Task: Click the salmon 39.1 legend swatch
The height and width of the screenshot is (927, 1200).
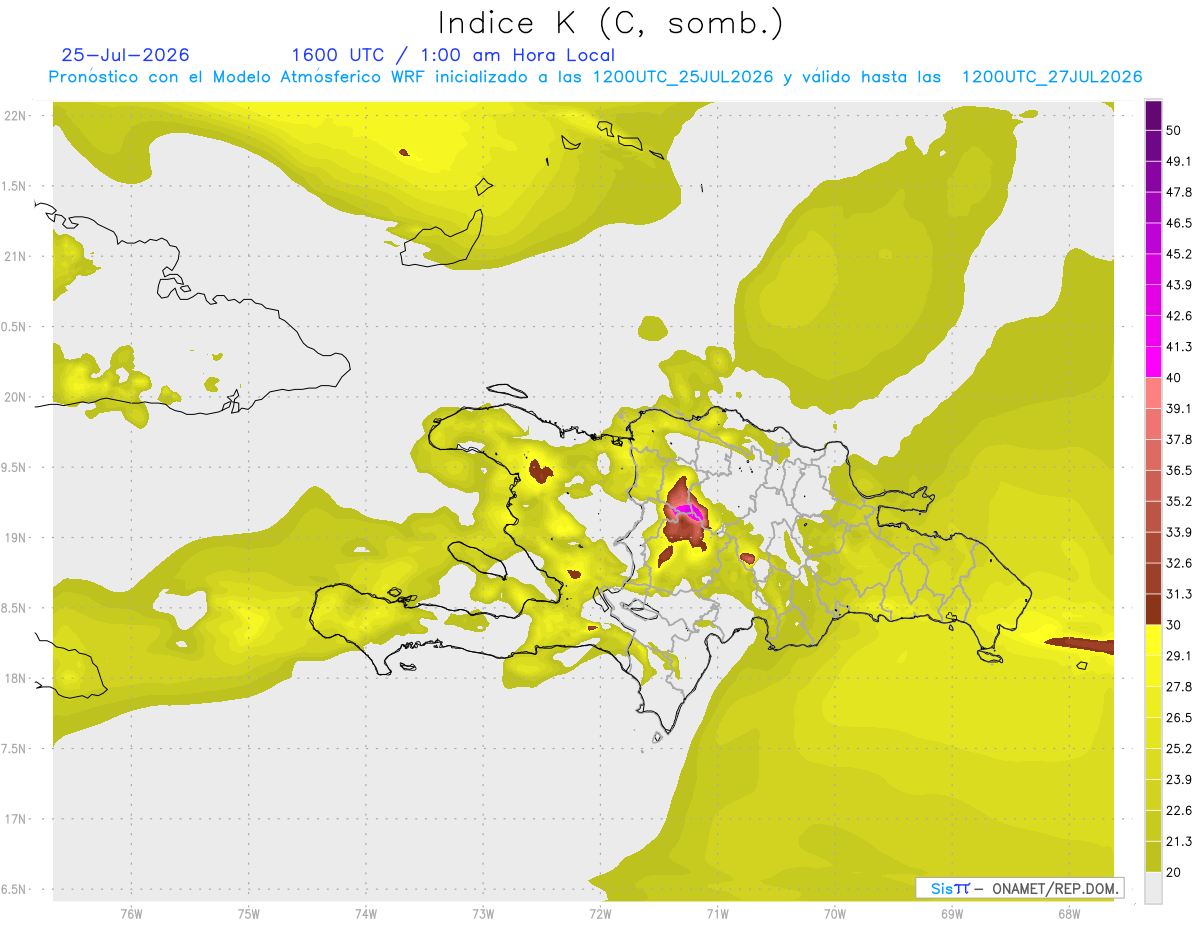Action: (1153, 393)
